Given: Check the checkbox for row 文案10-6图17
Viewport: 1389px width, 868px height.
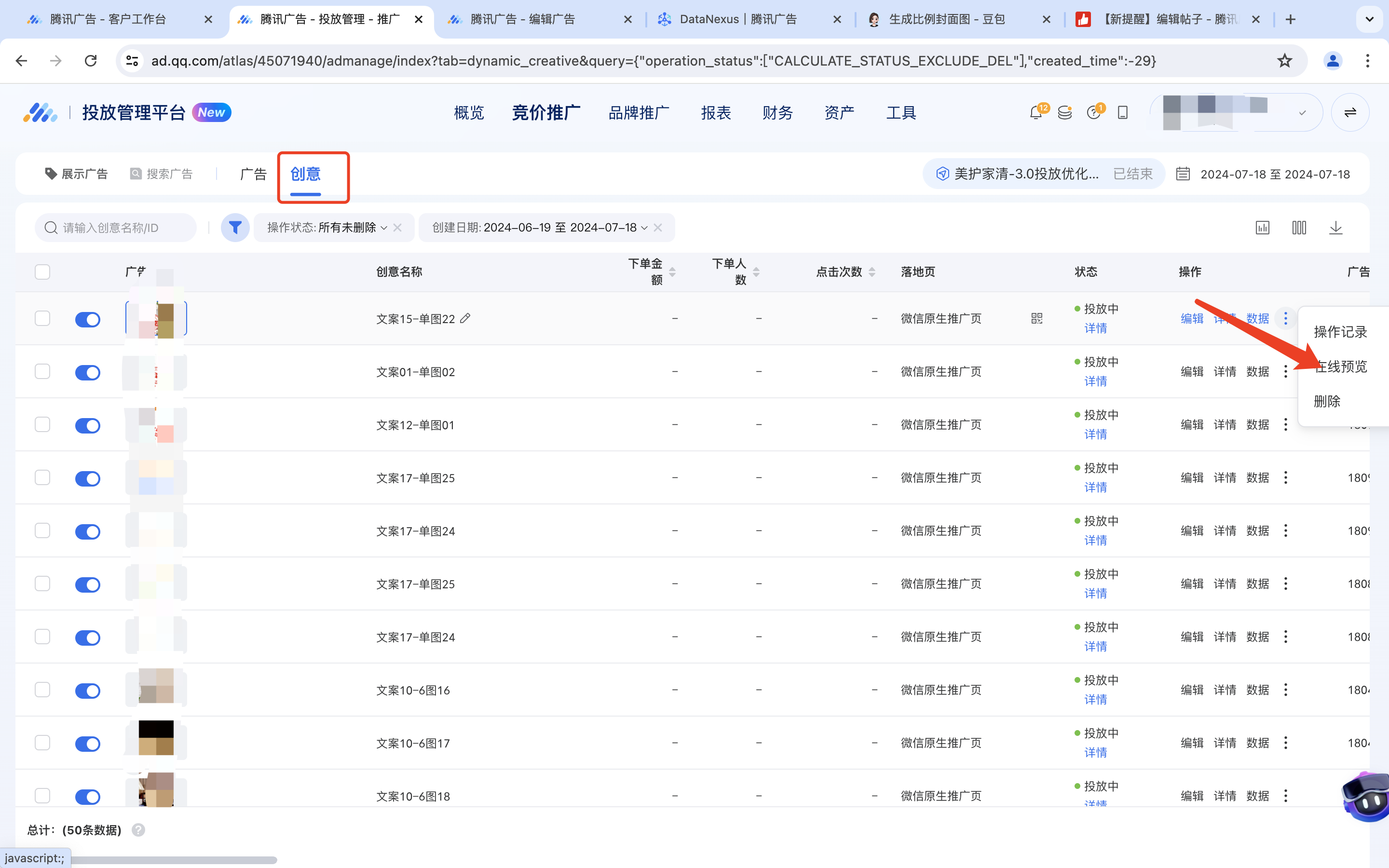Looking at the screenshot, I should 42,743.
